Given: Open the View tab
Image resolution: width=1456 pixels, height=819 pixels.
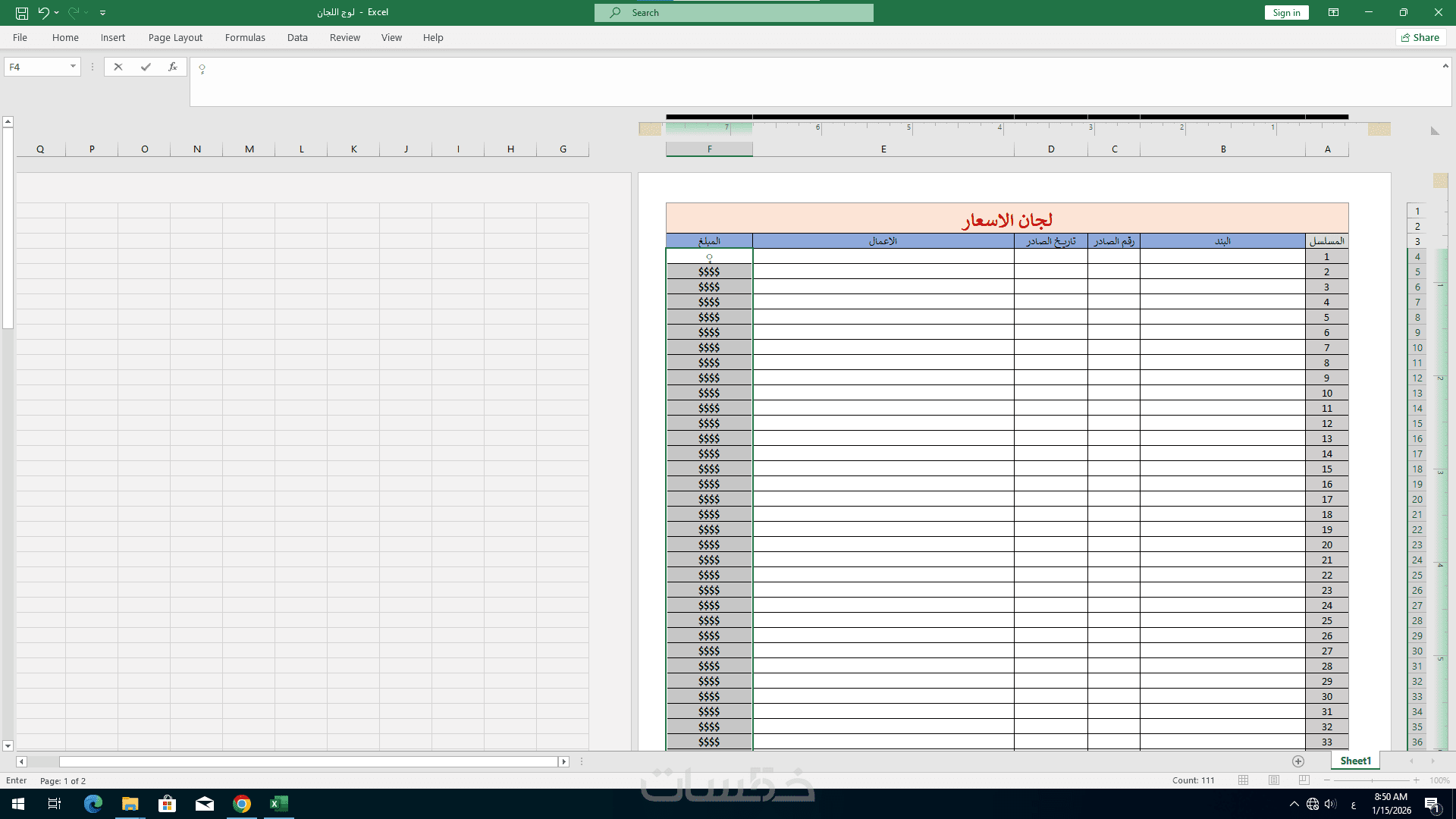Looking at the screenshot, I should (x=391, y=37).
